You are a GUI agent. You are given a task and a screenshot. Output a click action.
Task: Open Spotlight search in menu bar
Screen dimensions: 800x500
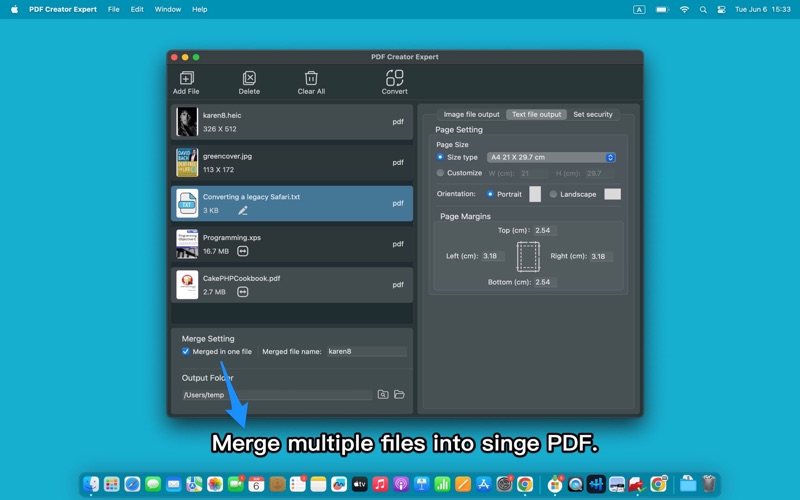click(x=703, y=9)
